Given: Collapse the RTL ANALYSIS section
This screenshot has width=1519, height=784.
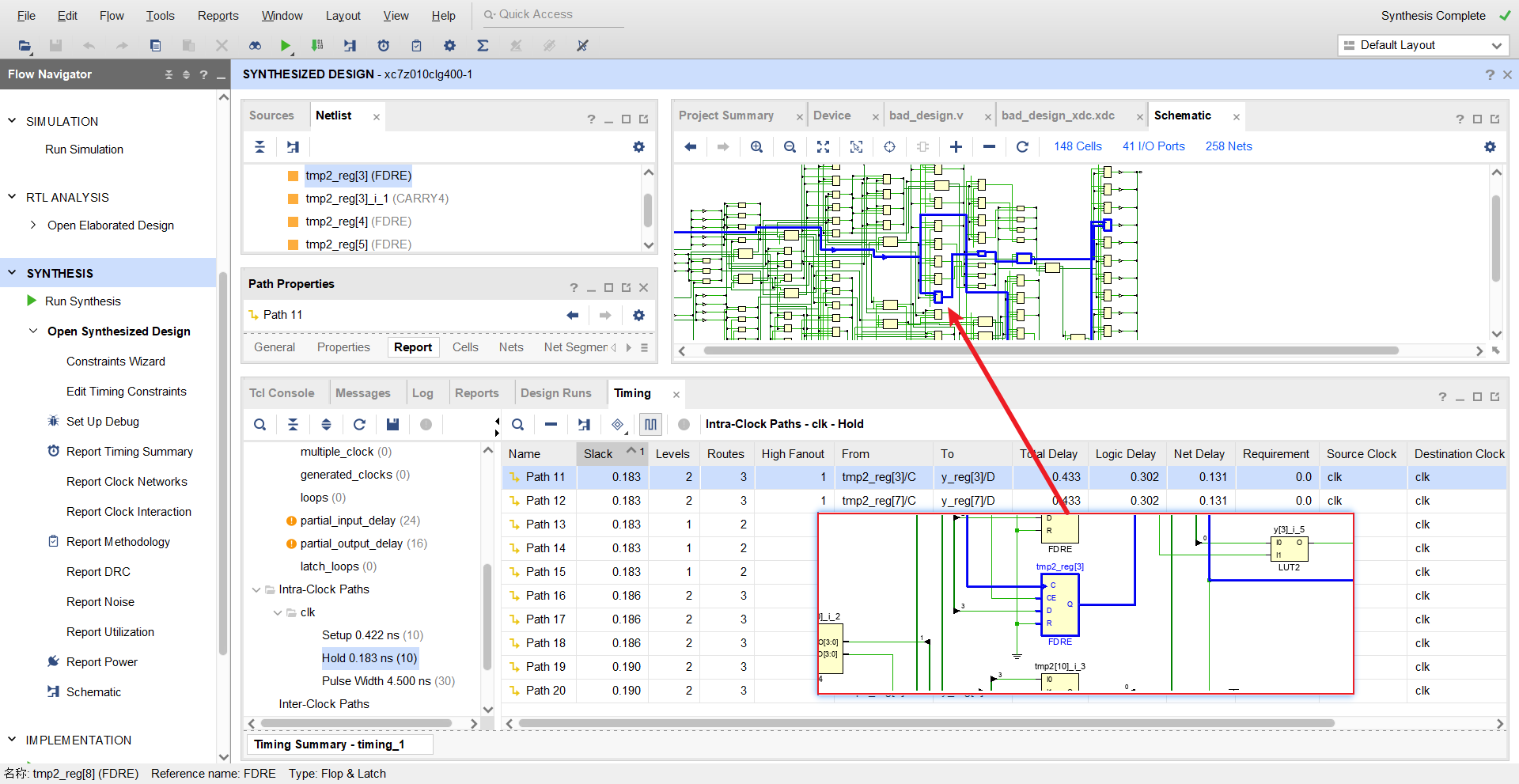Looking at the screenshot, I should (x=12, y=197).
